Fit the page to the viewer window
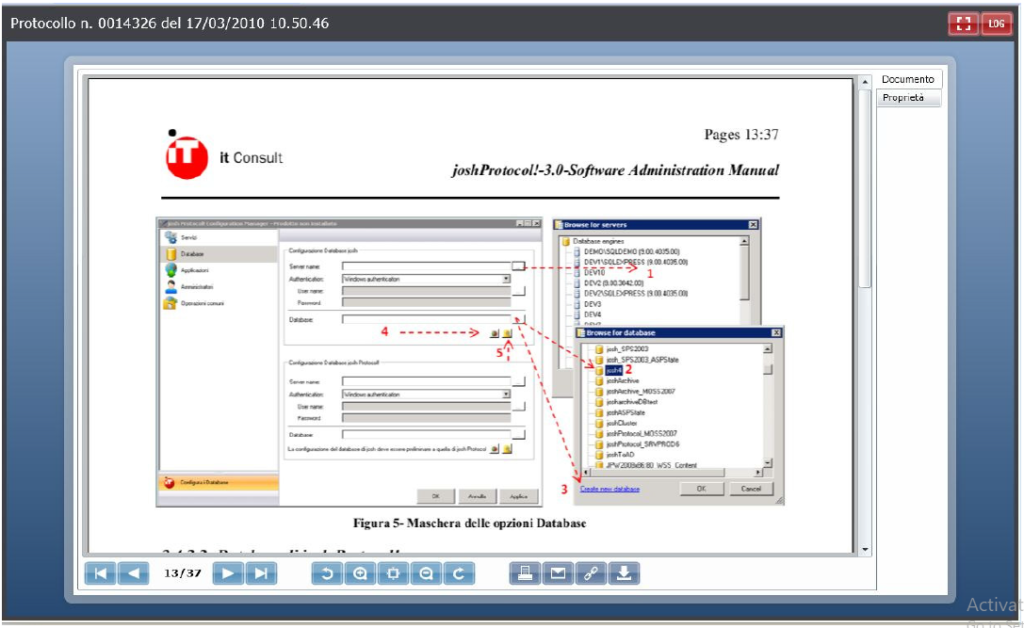This screenshot has width=1024, height=628. (393, 574)
